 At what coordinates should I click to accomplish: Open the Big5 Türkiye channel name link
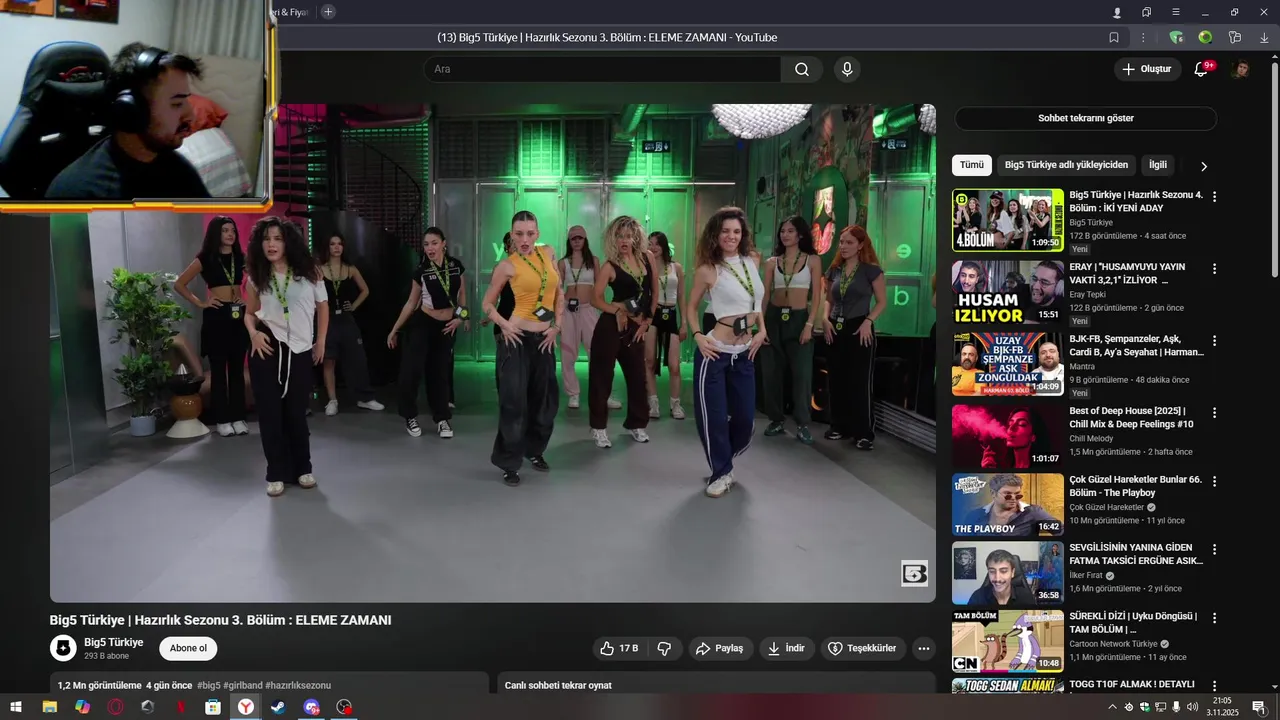[x=113, y=642]
